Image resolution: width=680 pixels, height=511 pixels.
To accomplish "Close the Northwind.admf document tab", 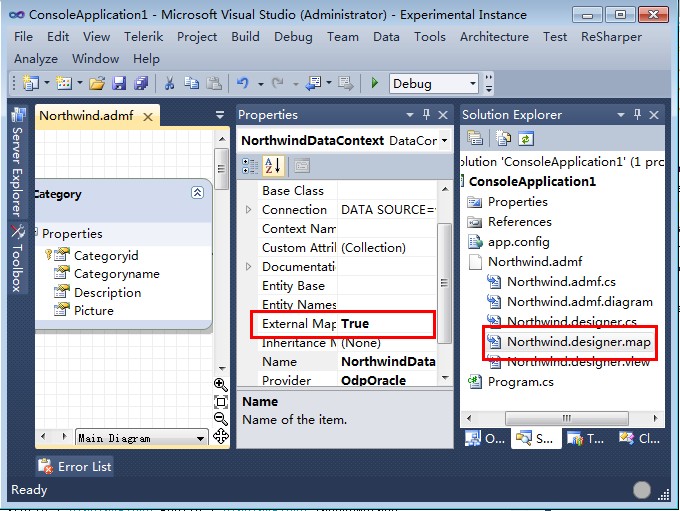I will coord(148,117).
